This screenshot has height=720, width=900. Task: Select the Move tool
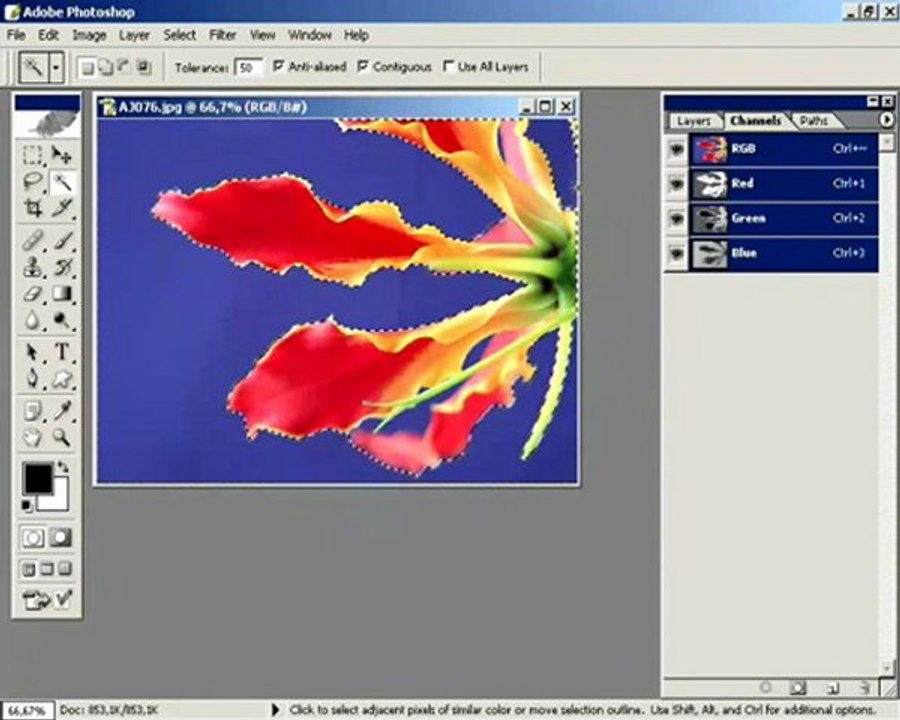[x=62, y=155]
